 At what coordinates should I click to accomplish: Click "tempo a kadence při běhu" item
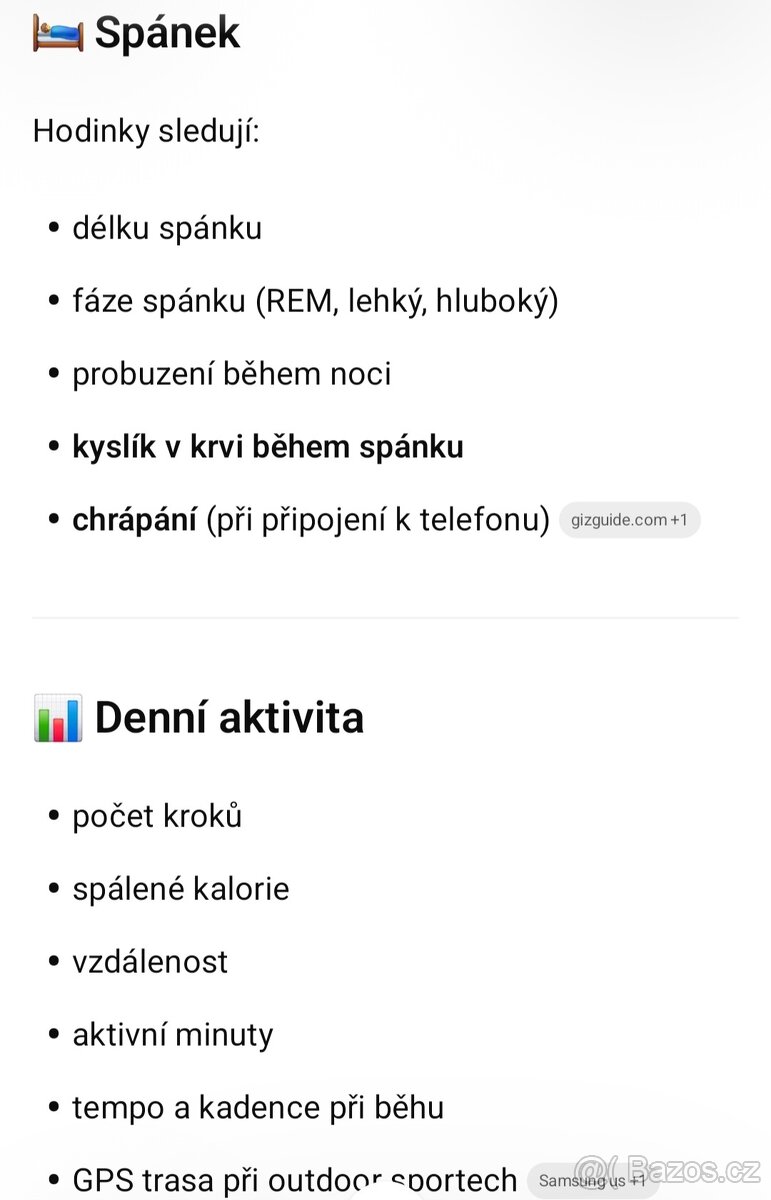click(258, 1108)
